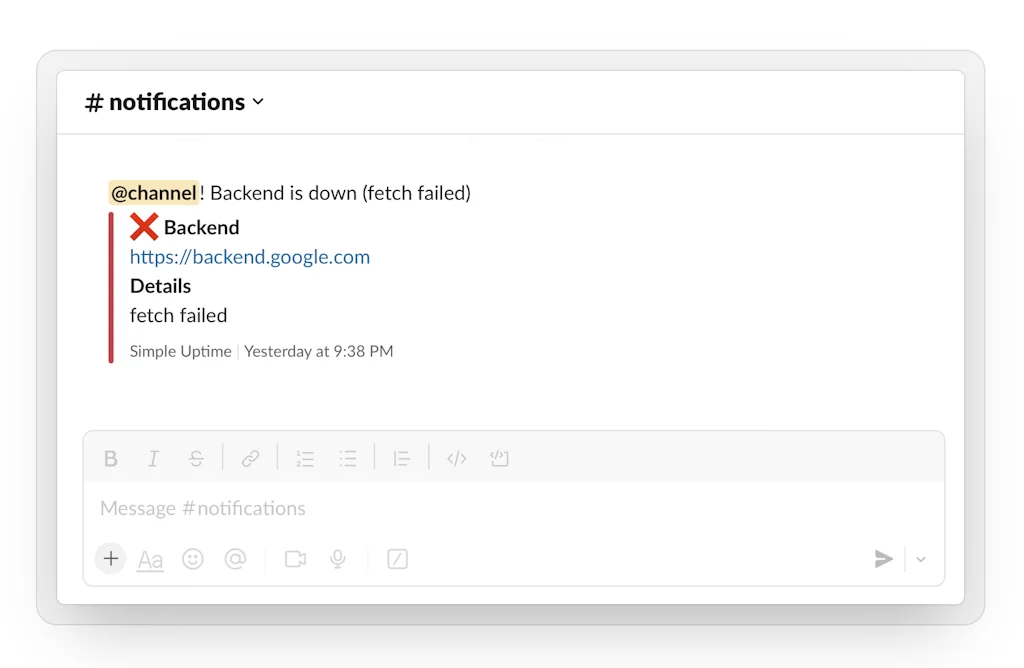Select the italic formatting icon
Viewport: 1024px width, 668px height.
153,458
